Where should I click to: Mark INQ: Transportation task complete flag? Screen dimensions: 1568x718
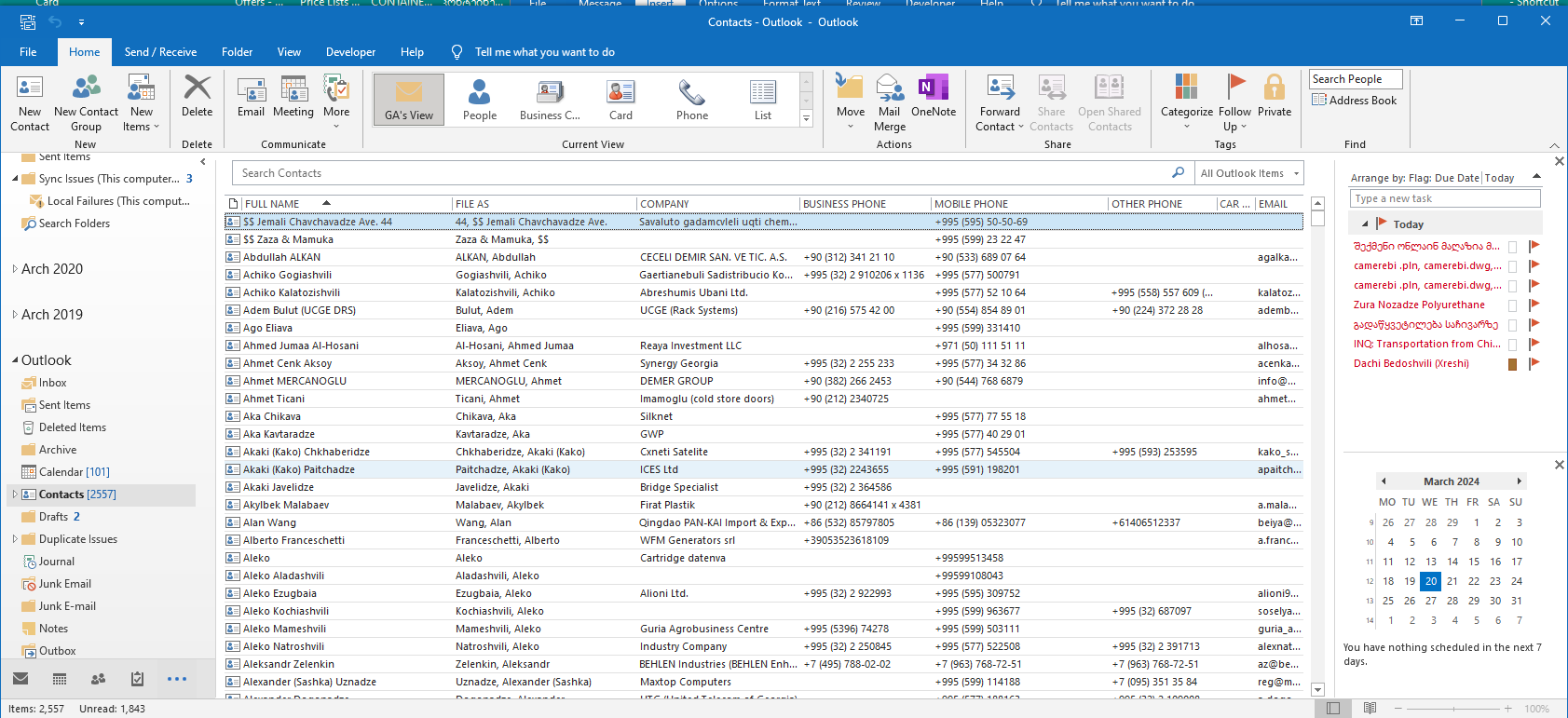1533,344
